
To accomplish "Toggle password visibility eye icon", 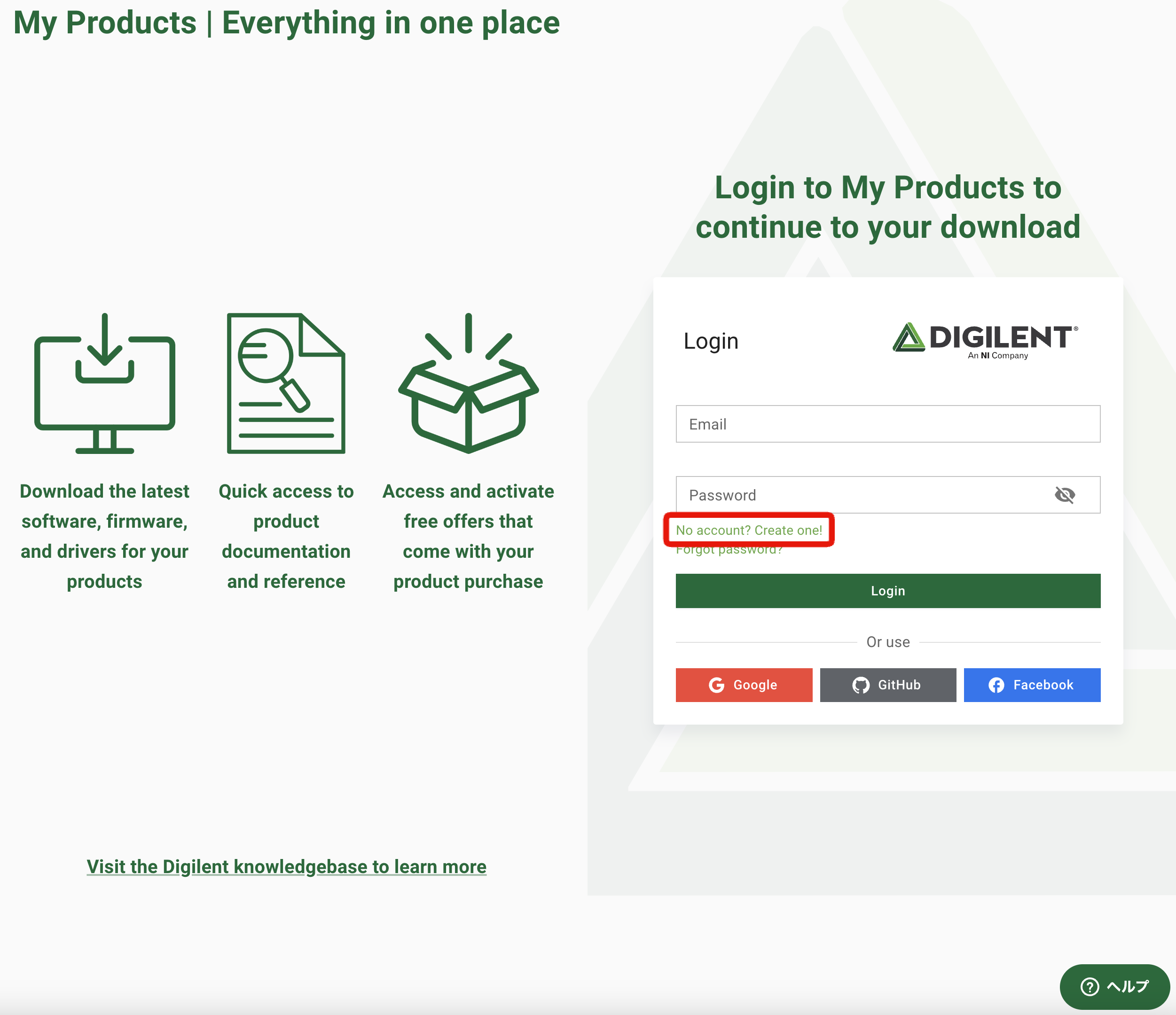I will coord(1064,495).
